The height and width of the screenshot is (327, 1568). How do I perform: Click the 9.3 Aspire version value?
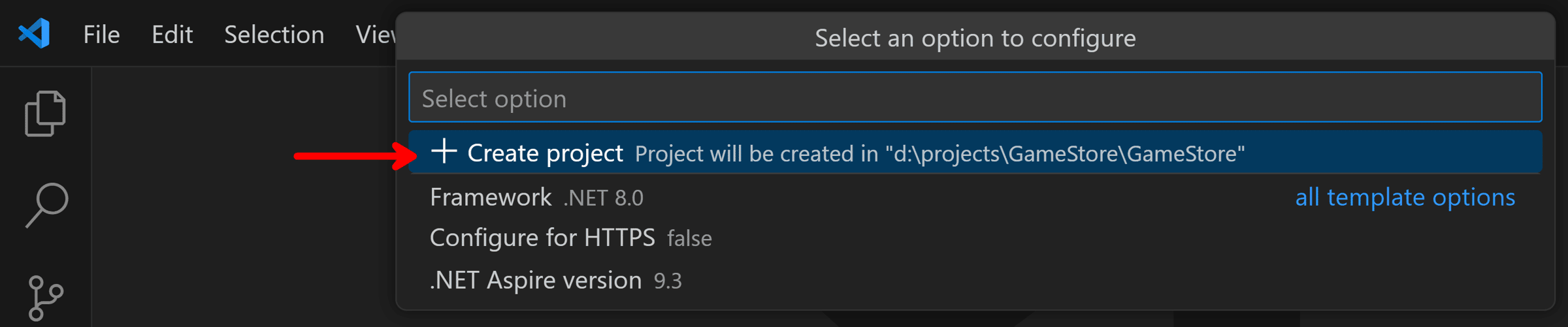[668, 281]
